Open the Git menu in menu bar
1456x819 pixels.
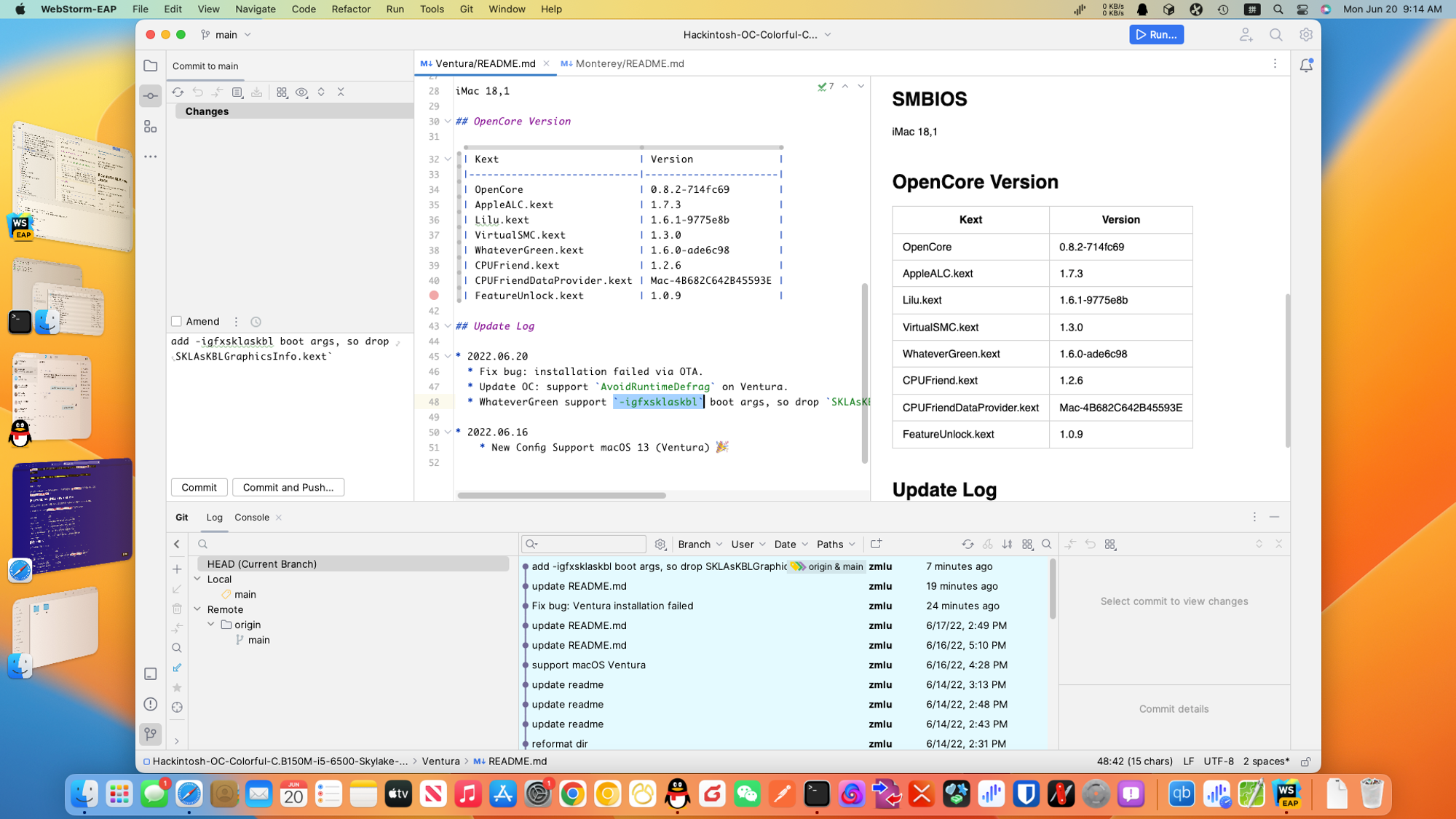[467, 9]
